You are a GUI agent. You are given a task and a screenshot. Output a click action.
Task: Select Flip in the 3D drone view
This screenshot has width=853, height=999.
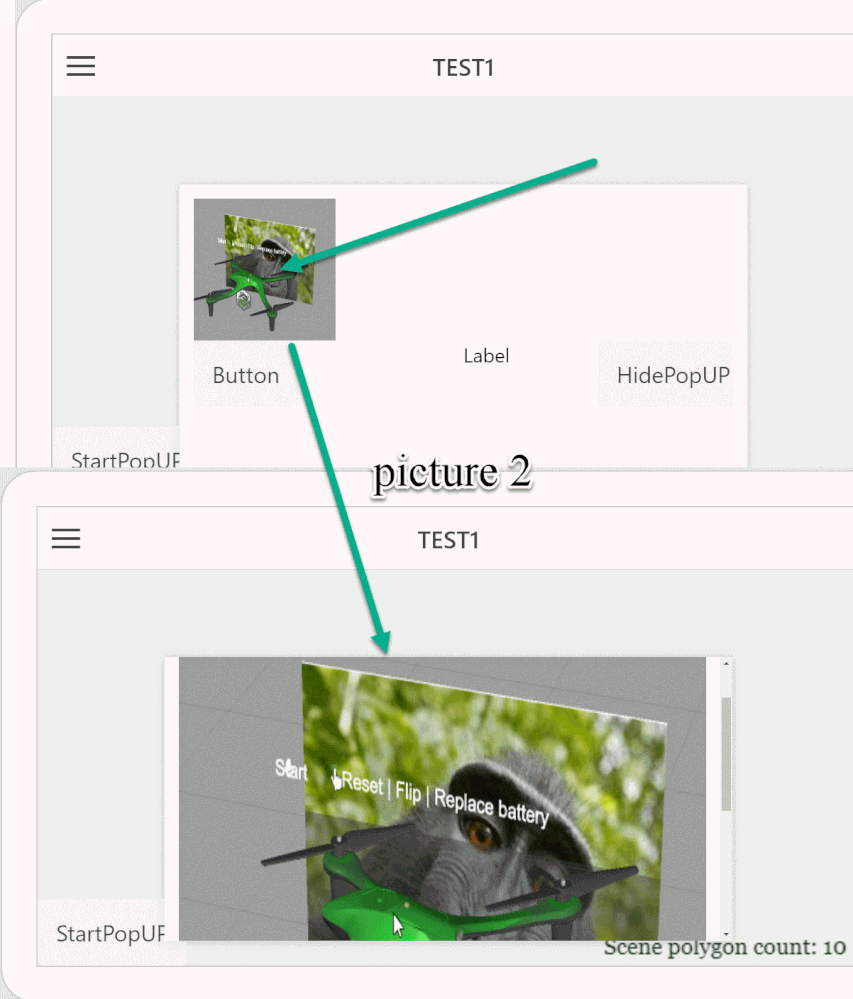pyautogui.click(x=408, y=792)
